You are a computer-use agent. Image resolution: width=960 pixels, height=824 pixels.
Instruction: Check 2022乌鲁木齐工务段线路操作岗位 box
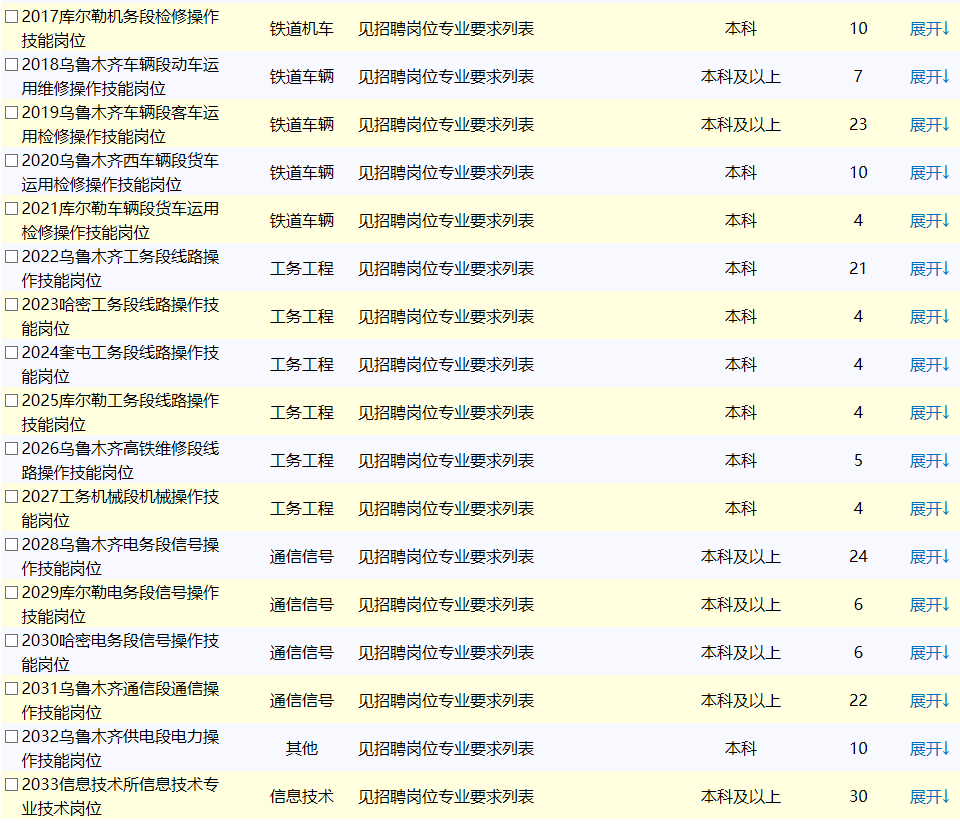[12, 257]
